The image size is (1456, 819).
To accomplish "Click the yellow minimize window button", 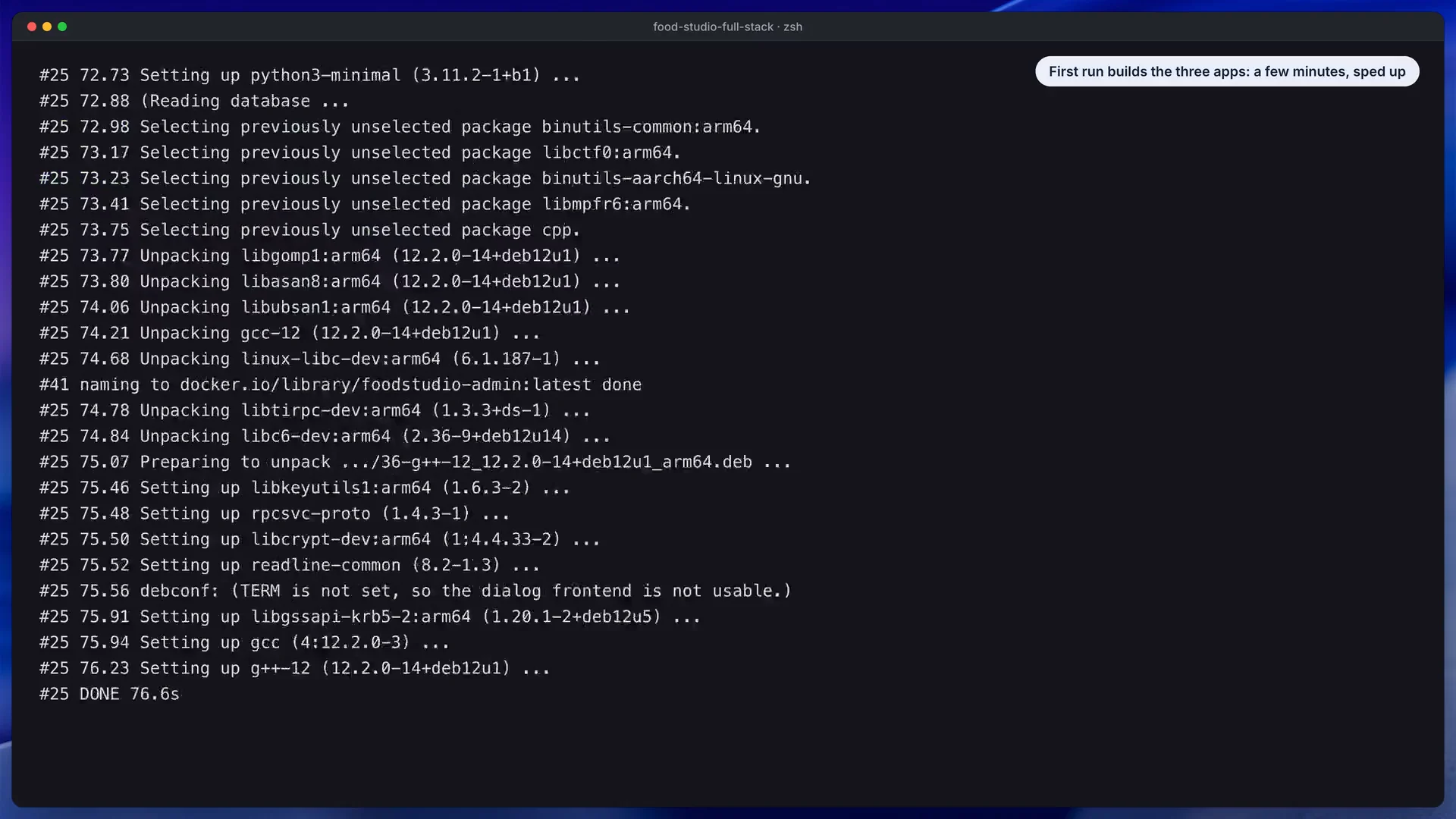I will [47, 27].
